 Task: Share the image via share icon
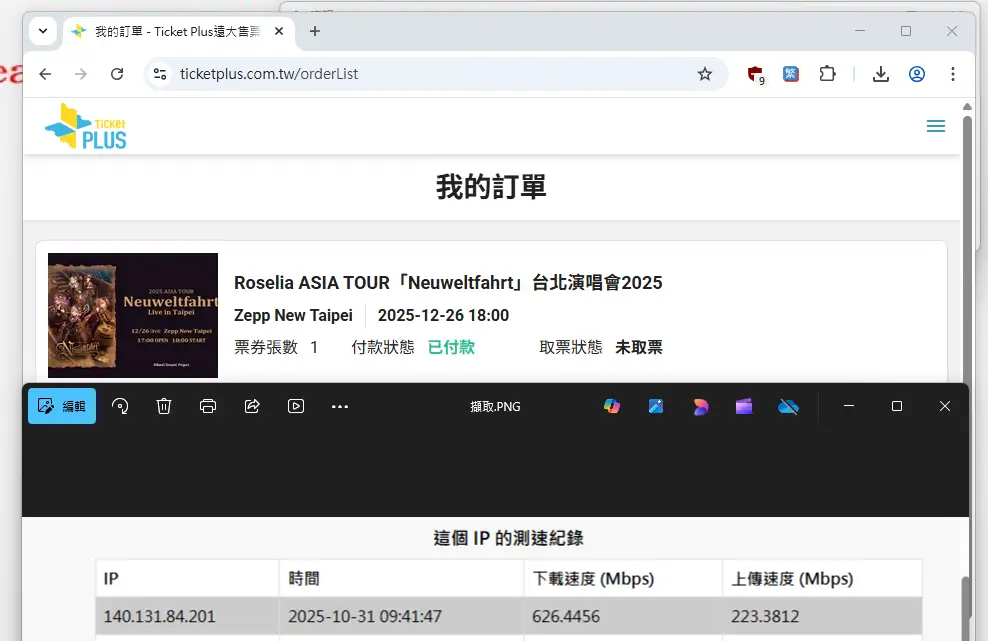pos(252,406)
